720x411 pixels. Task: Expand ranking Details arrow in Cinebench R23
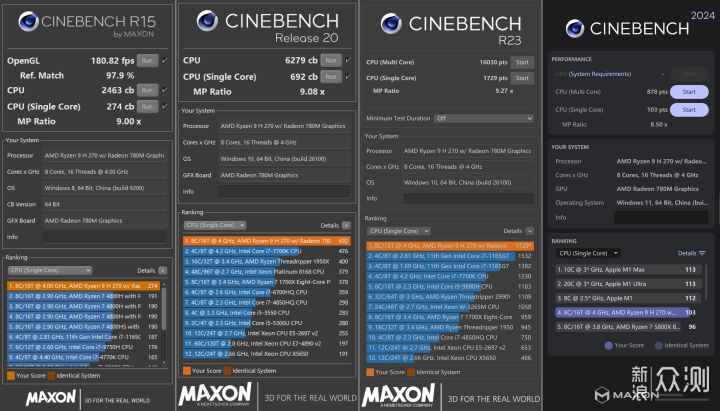pyautogui.click(x=530, y=231)
